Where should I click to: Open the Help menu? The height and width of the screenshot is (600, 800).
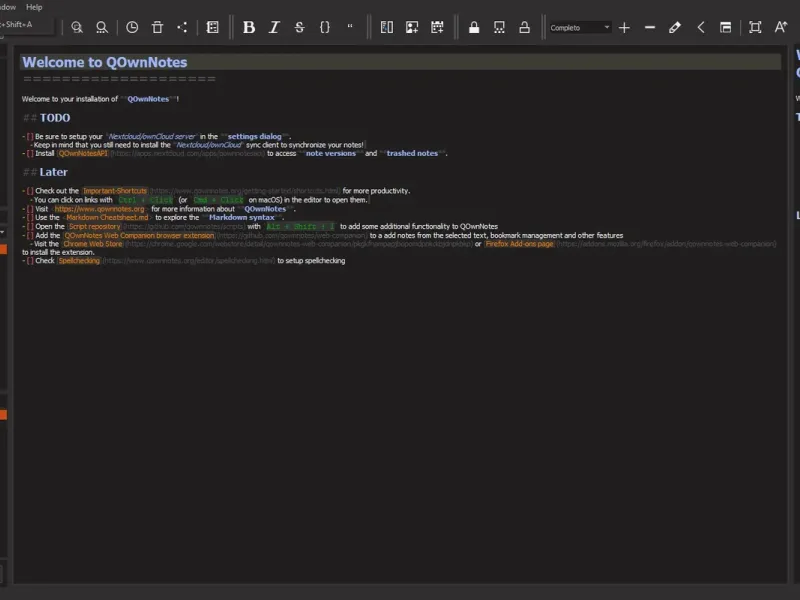(x=34, y=7)
